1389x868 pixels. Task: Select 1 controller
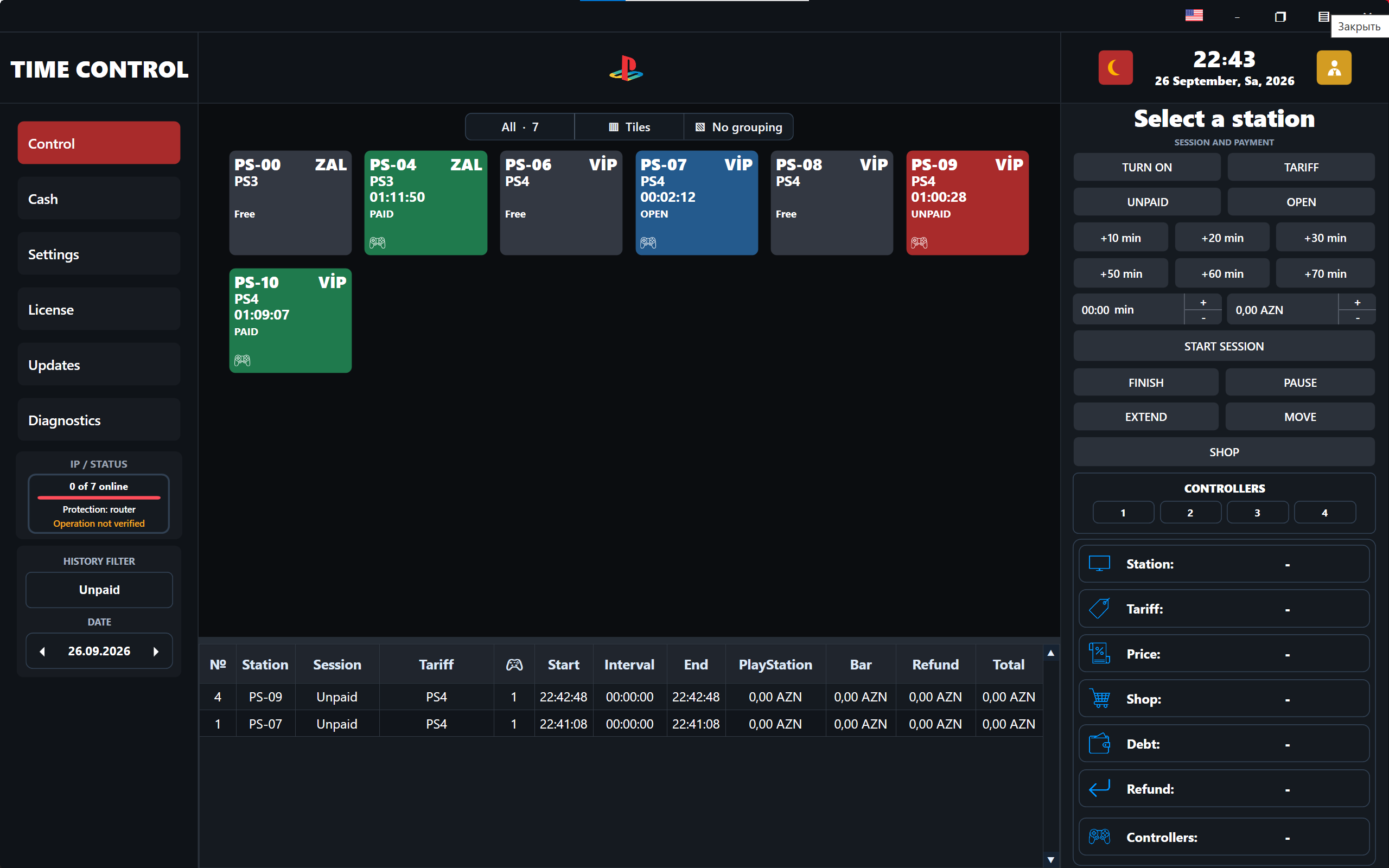pyautogui.click(x=1123, y=512)
